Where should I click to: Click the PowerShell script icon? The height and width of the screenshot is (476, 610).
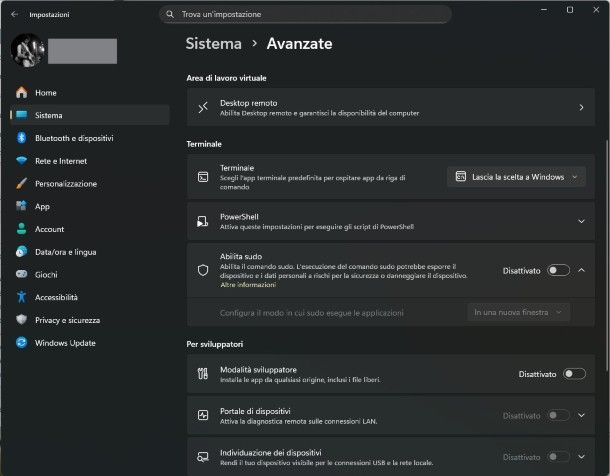tap(203, 221)
